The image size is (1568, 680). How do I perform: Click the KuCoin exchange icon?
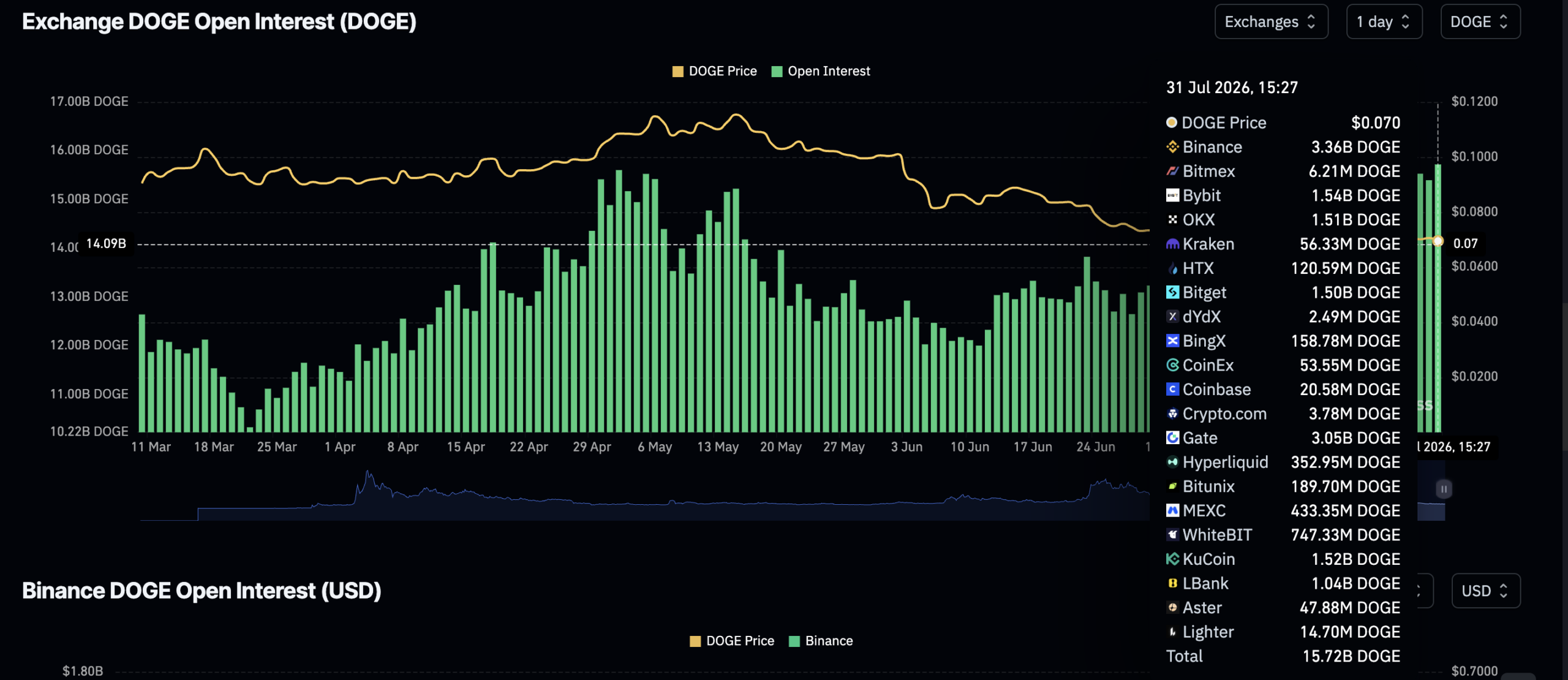pyautogui.click(x=1172, y=559)
